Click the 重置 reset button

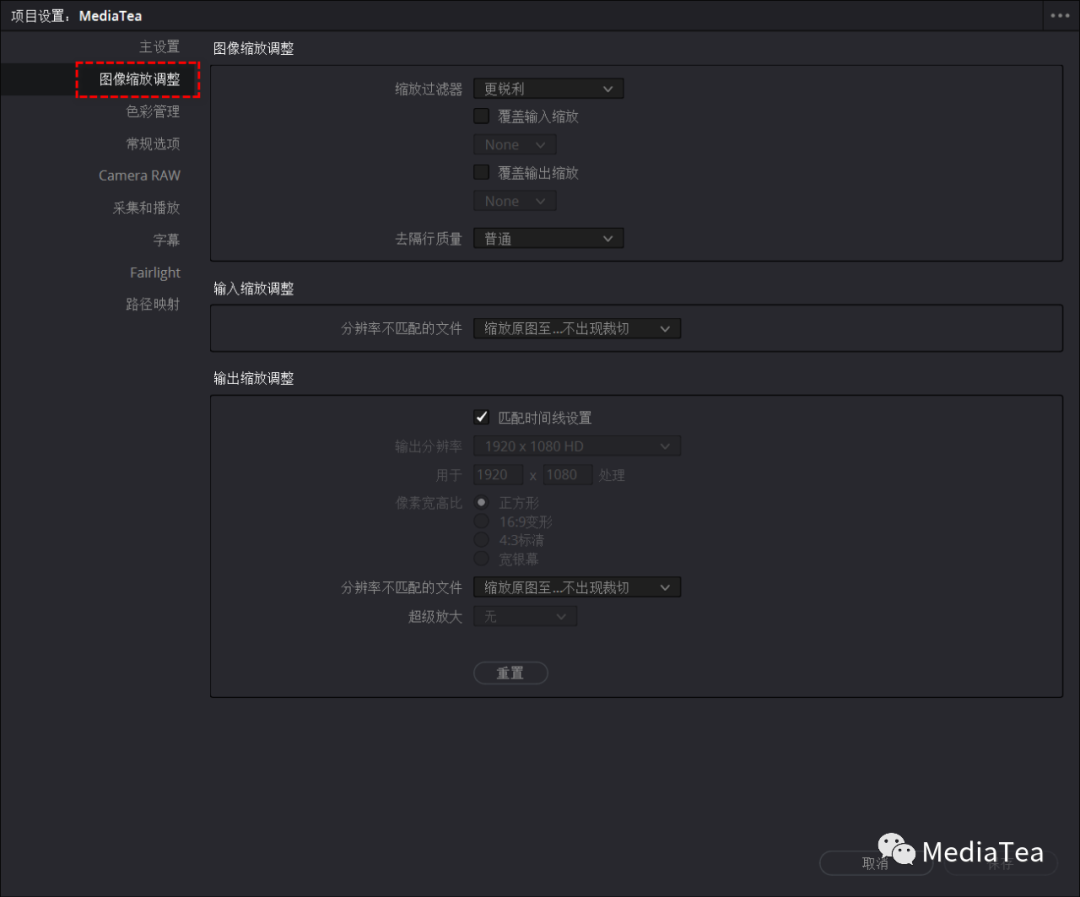tap(510, 672)
